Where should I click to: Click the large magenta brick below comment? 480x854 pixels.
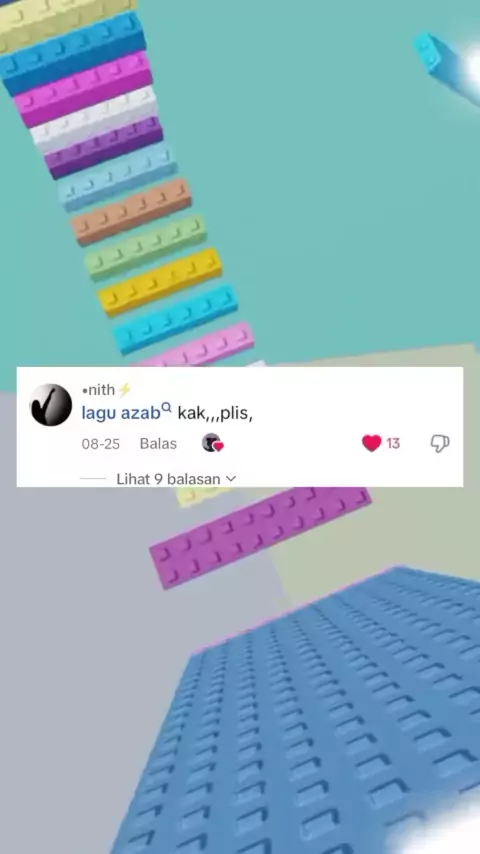[x=260, y=536]
